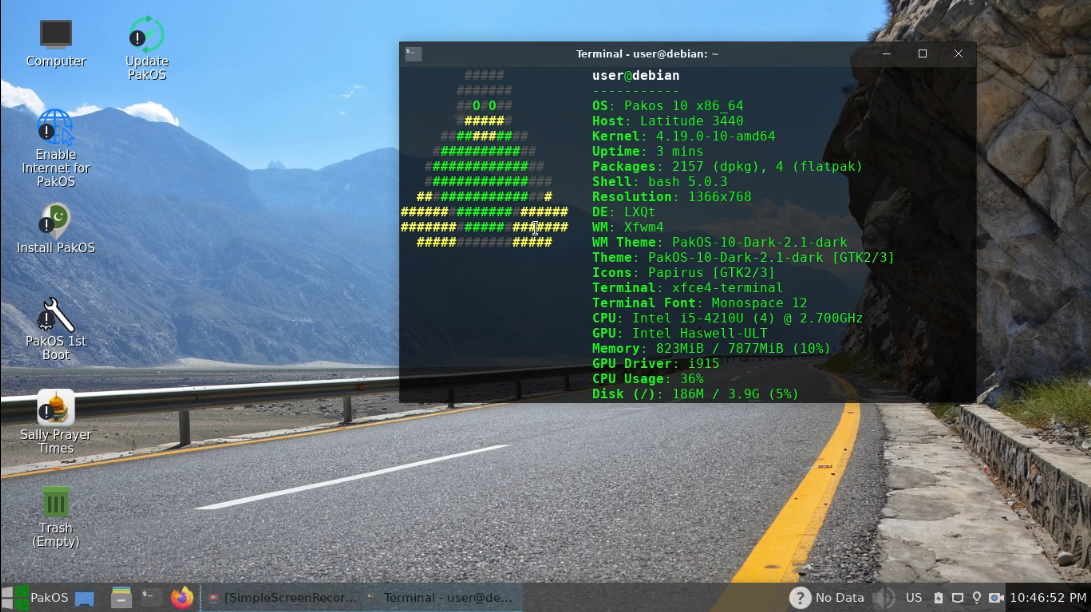Click the 'Host: Latitude 3440' line
The height and width of the screenshot is (612, 1091).
tap(668, 121)
